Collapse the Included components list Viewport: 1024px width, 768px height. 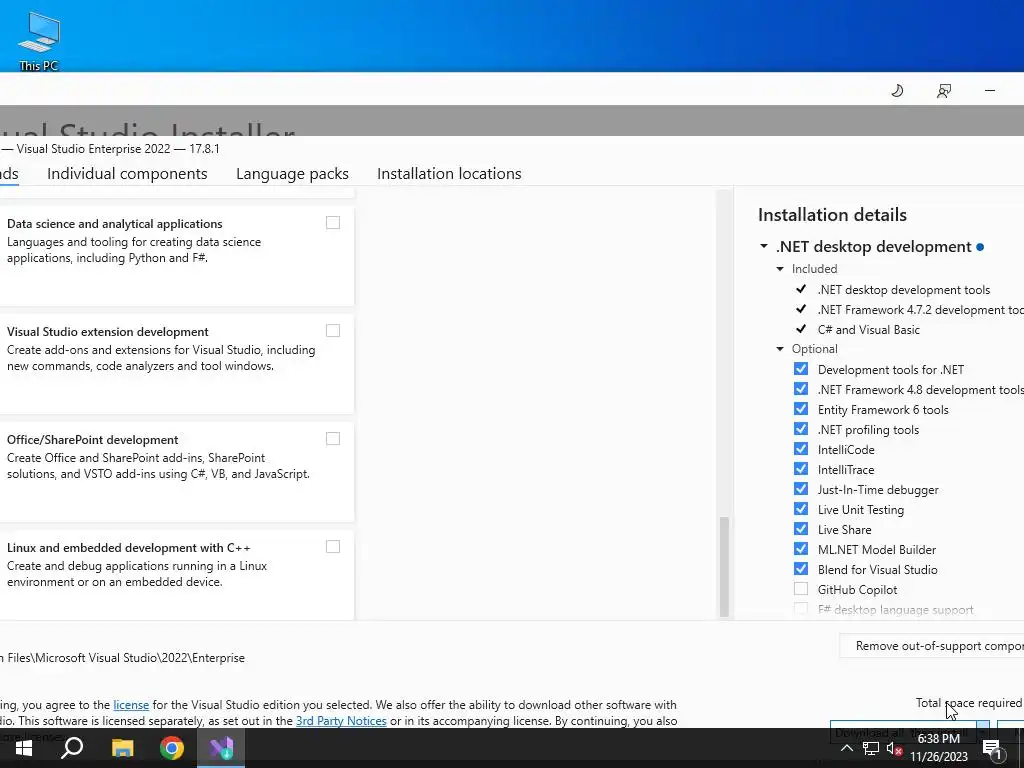pyautogui.click(x=780, y=268)
